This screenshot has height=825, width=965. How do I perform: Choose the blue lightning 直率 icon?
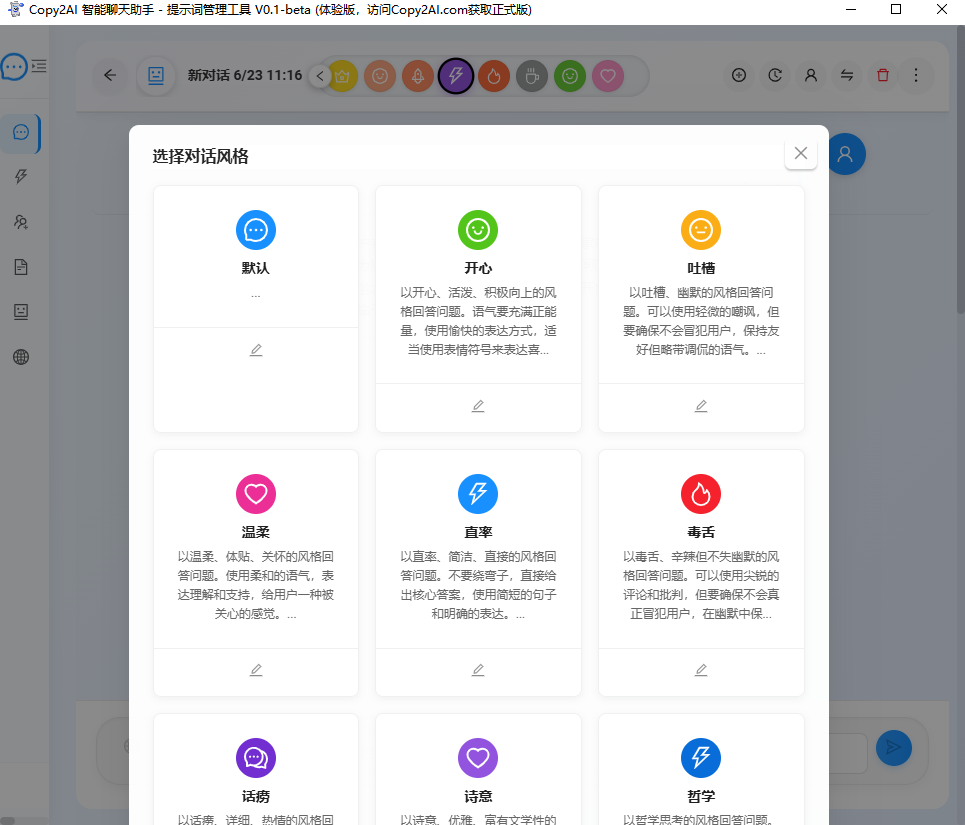(x=478, y=494)
